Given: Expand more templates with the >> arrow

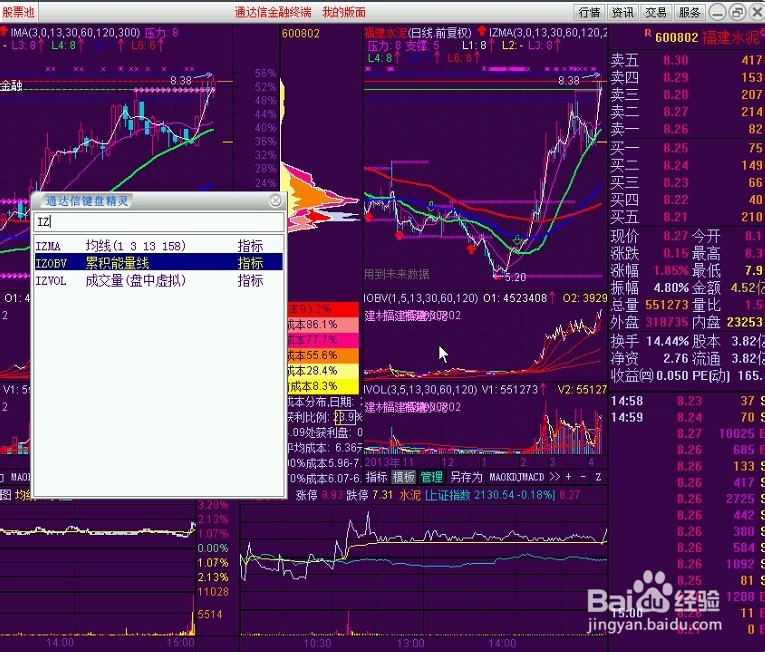Looking at the screenshot, I should pyautogui.click(x=554, y=477).
